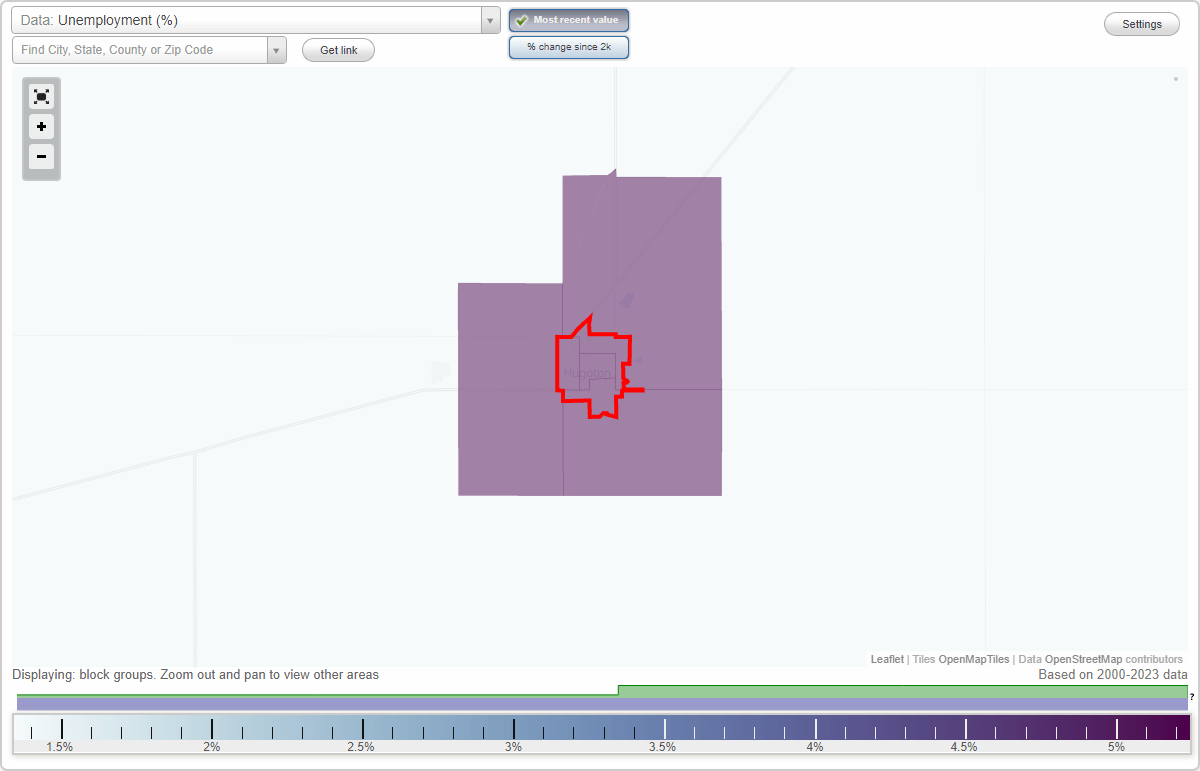
Task: Click the green histogram bar
Action: pyautogui.click(x=903, y=691)
